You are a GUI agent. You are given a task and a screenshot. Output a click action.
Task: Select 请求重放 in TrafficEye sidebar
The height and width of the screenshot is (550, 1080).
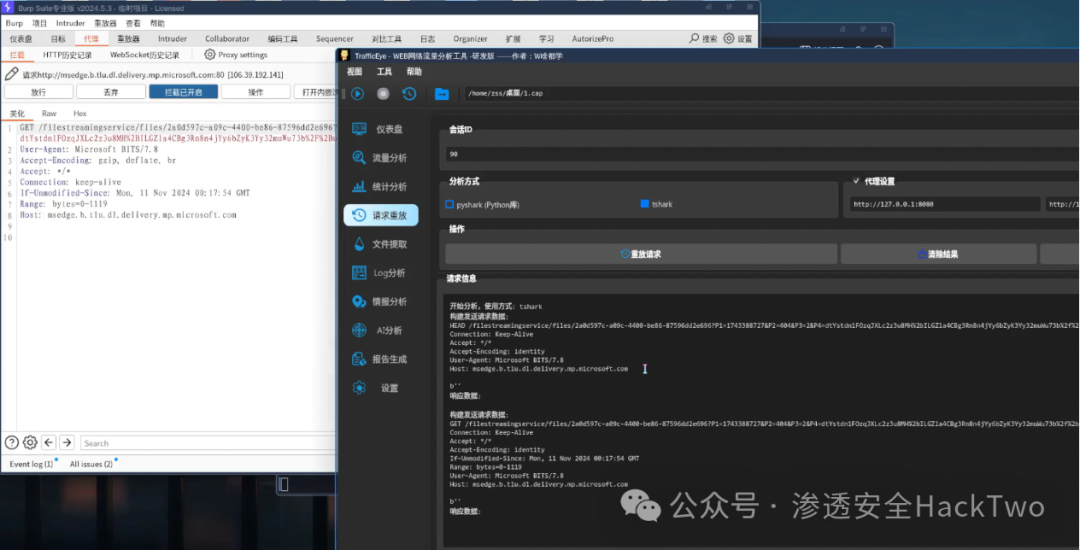coord(381,215)
